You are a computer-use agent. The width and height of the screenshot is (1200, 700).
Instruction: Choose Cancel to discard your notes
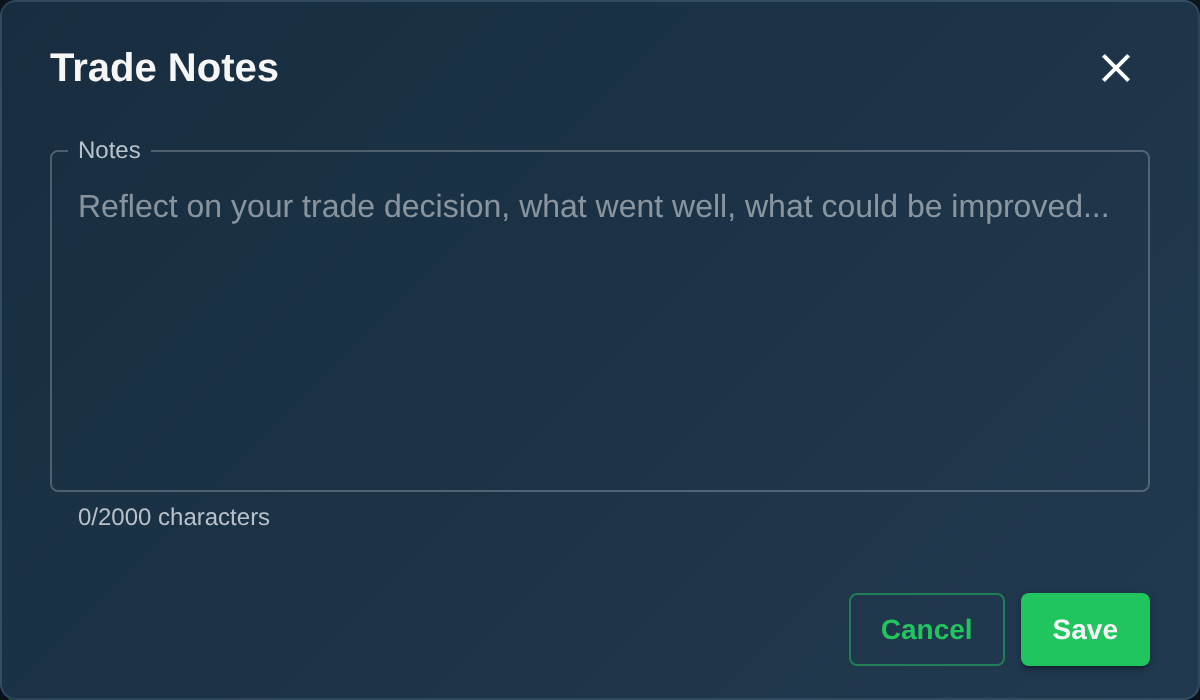click(x=926, y=629)
